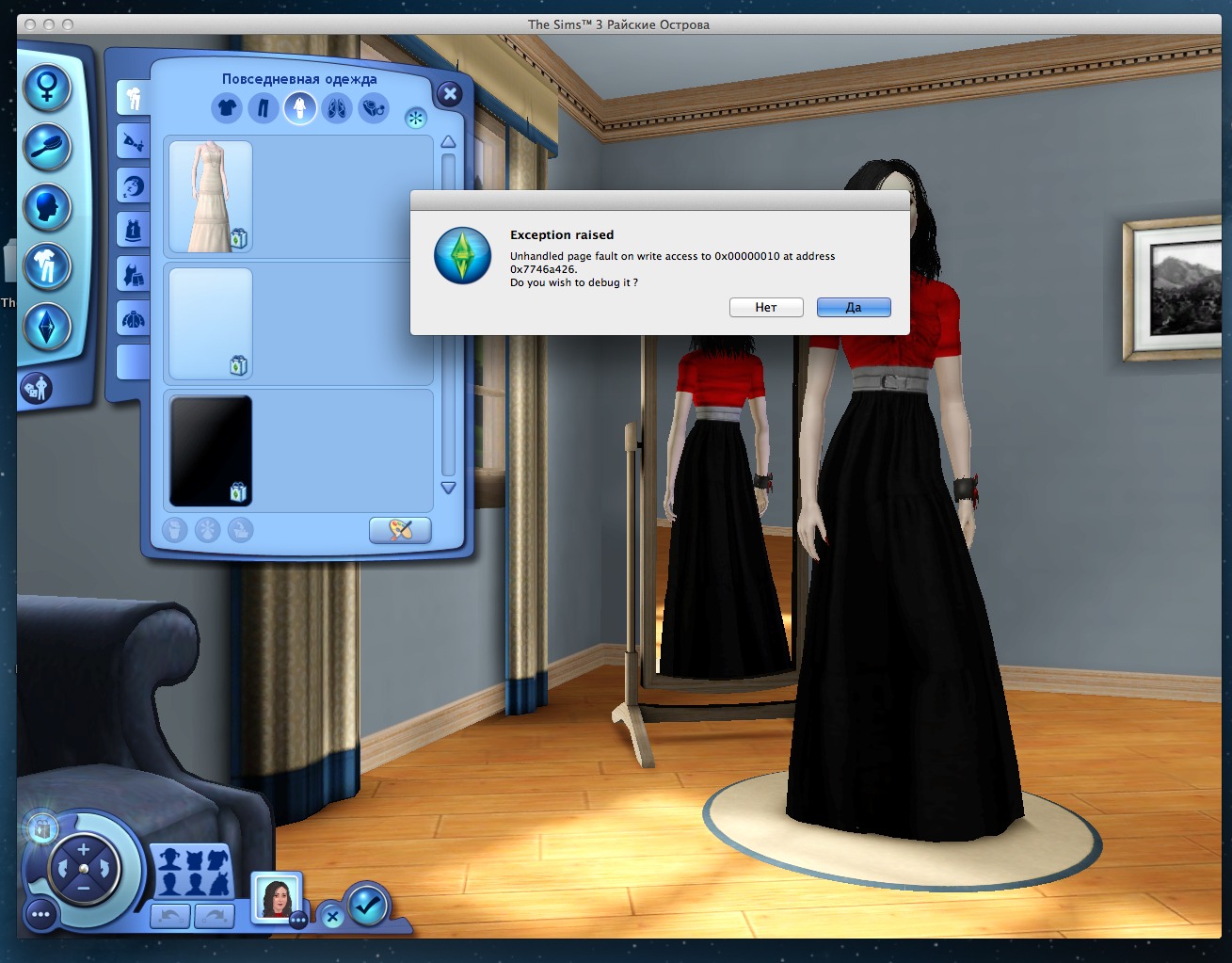
Task: Click Да to debug the exception
Action: point(854,307)
